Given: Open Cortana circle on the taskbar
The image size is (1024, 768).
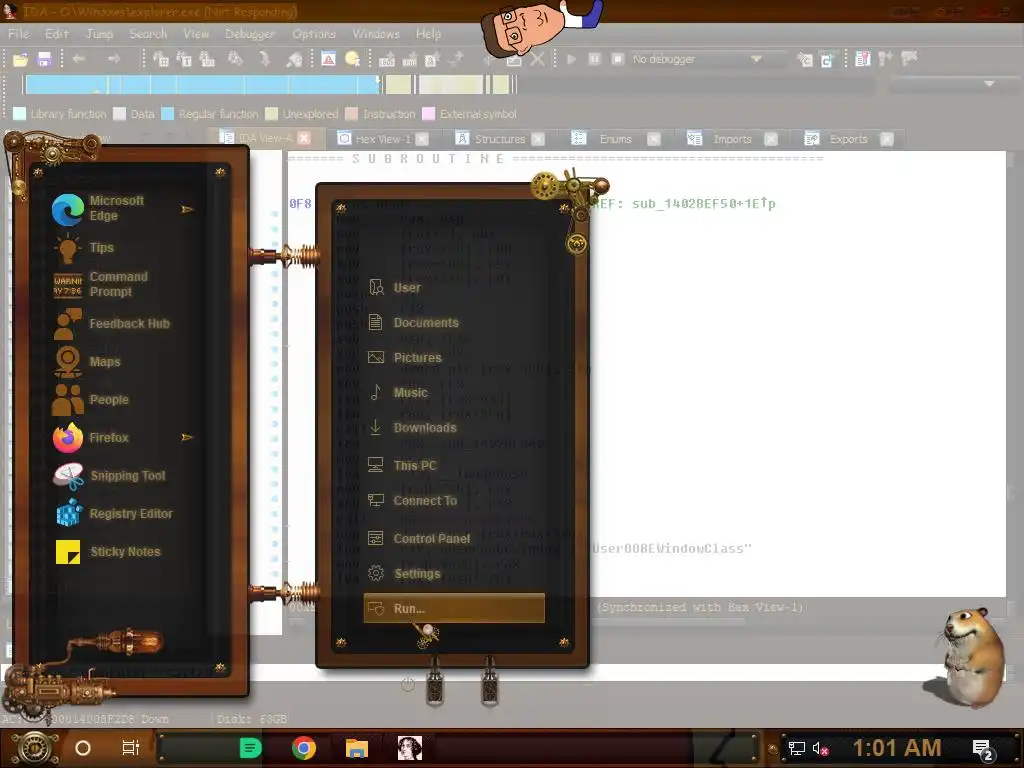Looking at the screenshot, I should coord(83,748).
